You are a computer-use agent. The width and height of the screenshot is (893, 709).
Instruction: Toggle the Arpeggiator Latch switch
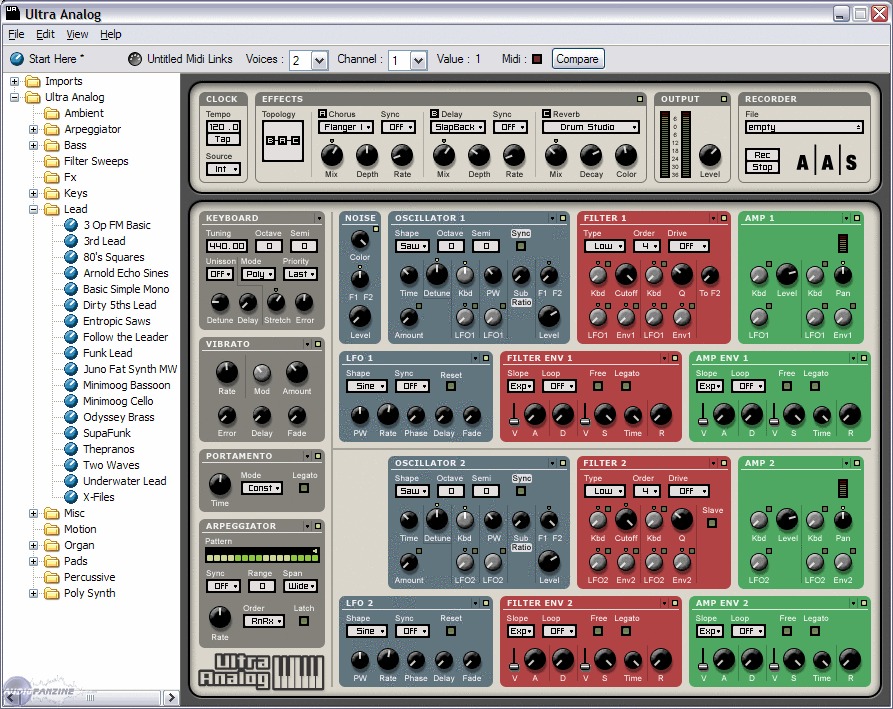coord(304,621)
